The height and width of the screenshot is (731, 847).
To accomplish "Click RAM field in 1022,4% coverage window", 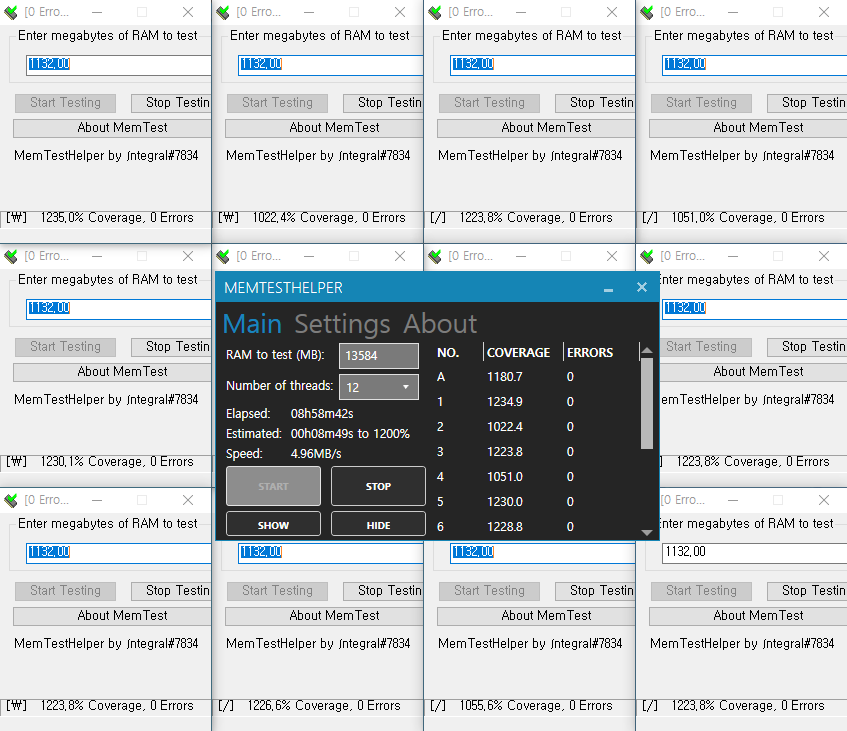I will pos(331,65).
